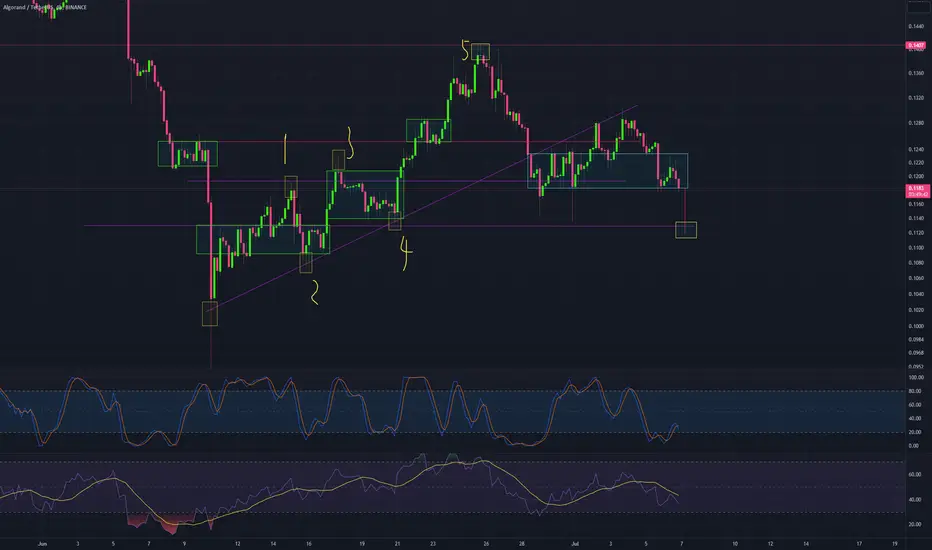Click the 0.1100 price axis value
The image size is (932, 550).
click(x=916, y=247)
